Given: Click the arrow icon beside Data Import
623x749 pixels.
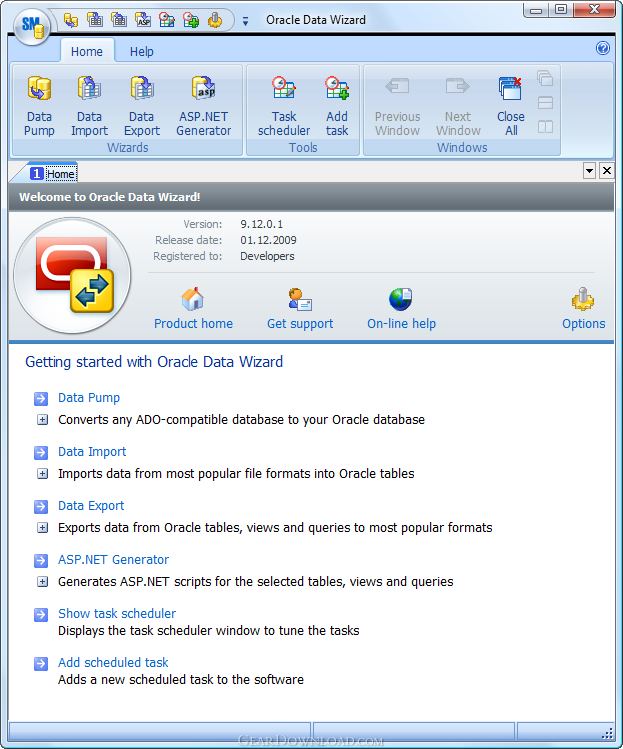Looking at the screenshot, I should click(x=41, y=452).
